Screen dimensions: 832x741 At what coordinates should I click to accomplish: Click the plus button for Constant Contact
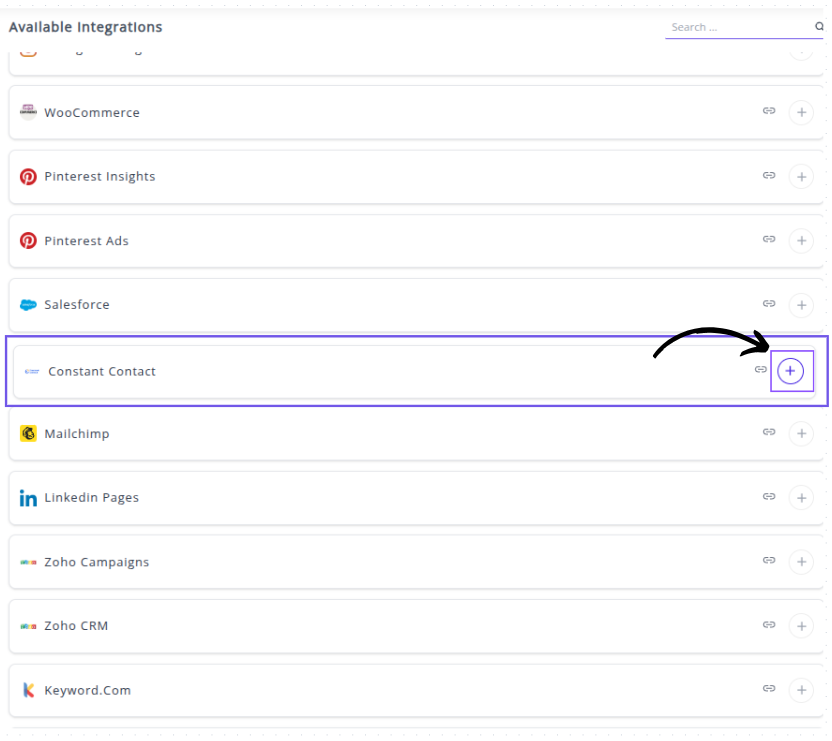(x=790, y=371)
